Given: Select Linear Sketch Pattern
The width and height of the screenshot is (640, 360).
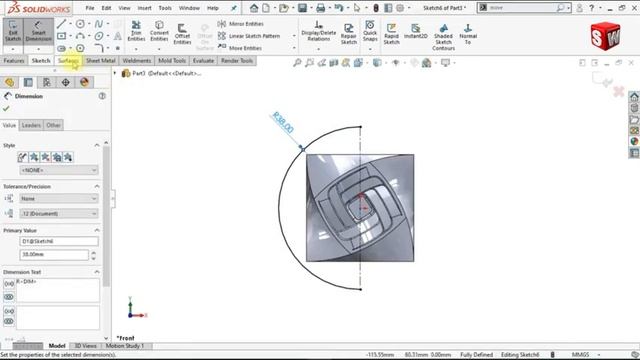Looking at the screenshot, I should tap(249, 36).
